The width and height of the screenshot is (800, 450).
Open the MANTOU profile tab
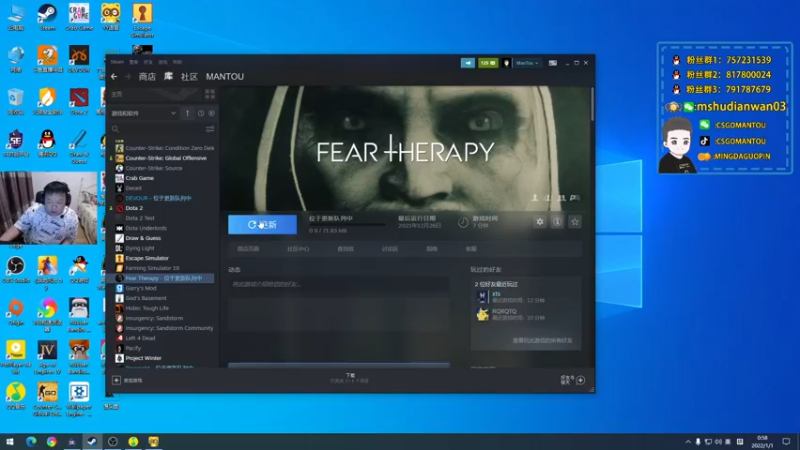point(225,77)
